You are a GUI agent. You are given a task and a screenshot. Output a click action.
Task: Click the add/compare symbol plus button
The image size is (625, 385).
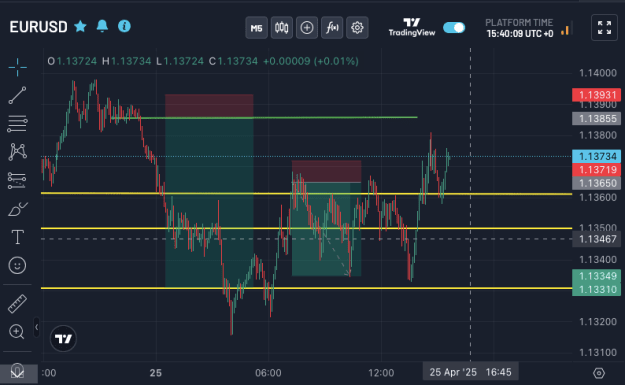pos(307,28)
